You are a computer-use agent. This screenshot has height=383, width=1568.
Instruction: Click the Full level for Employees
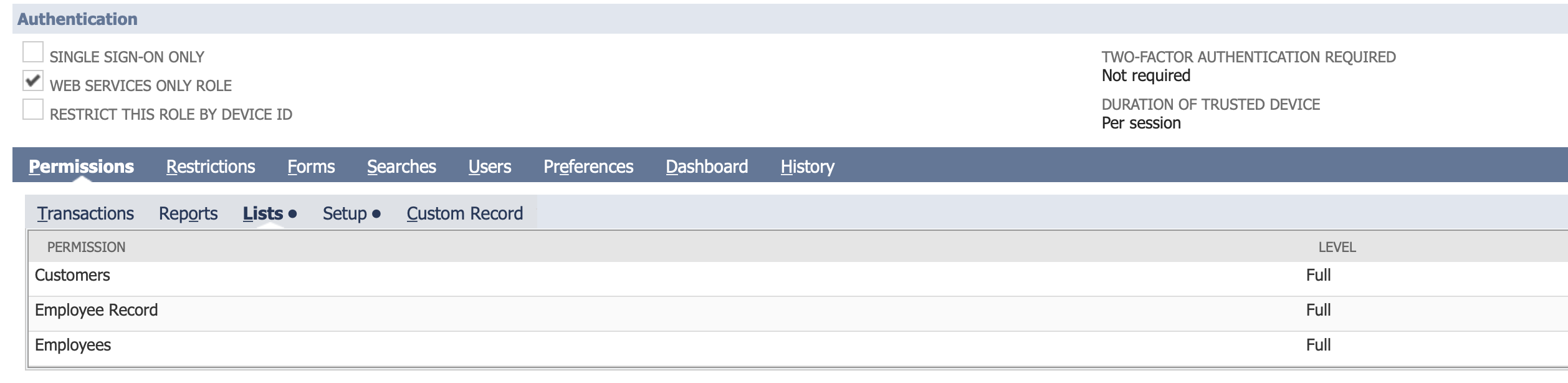tap(1318, 345)
